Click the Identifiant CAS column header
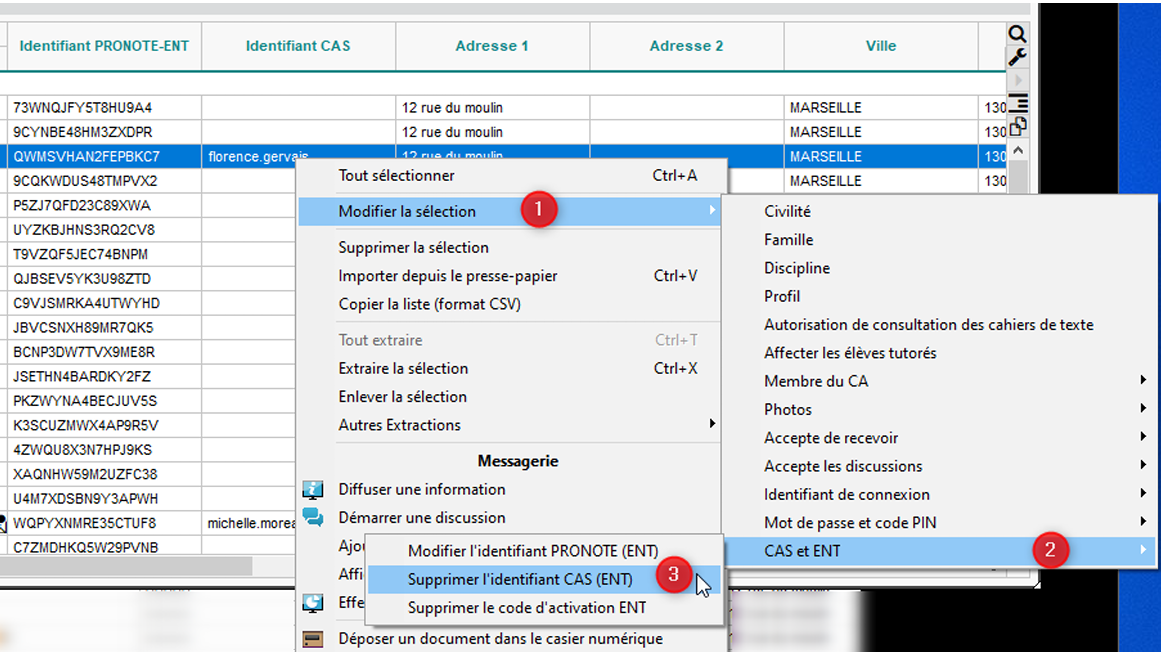 [x=298, y=46]
